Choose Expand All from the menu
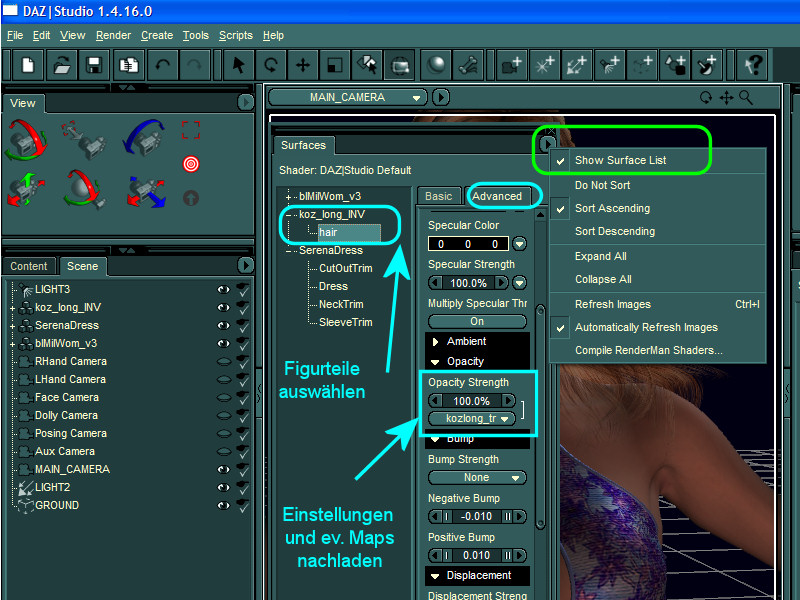This screenshot has height=600, width=800. tap(658, 257)
